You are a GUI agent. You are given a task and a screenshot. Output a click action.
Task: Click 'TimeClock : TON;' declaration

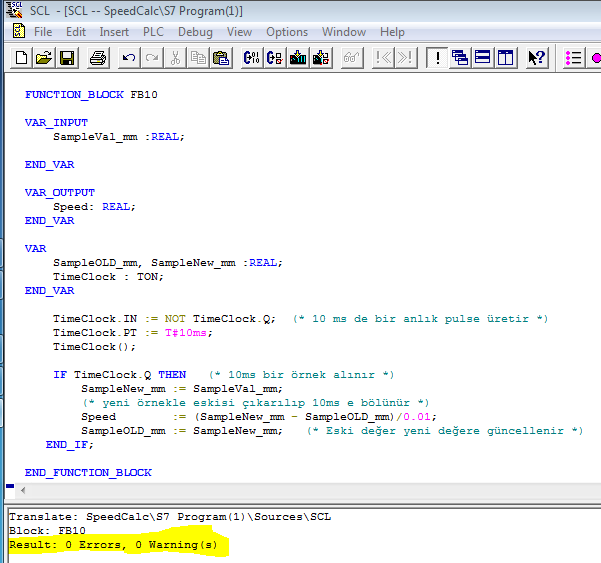pyautogui.click(x=108, y=277)
